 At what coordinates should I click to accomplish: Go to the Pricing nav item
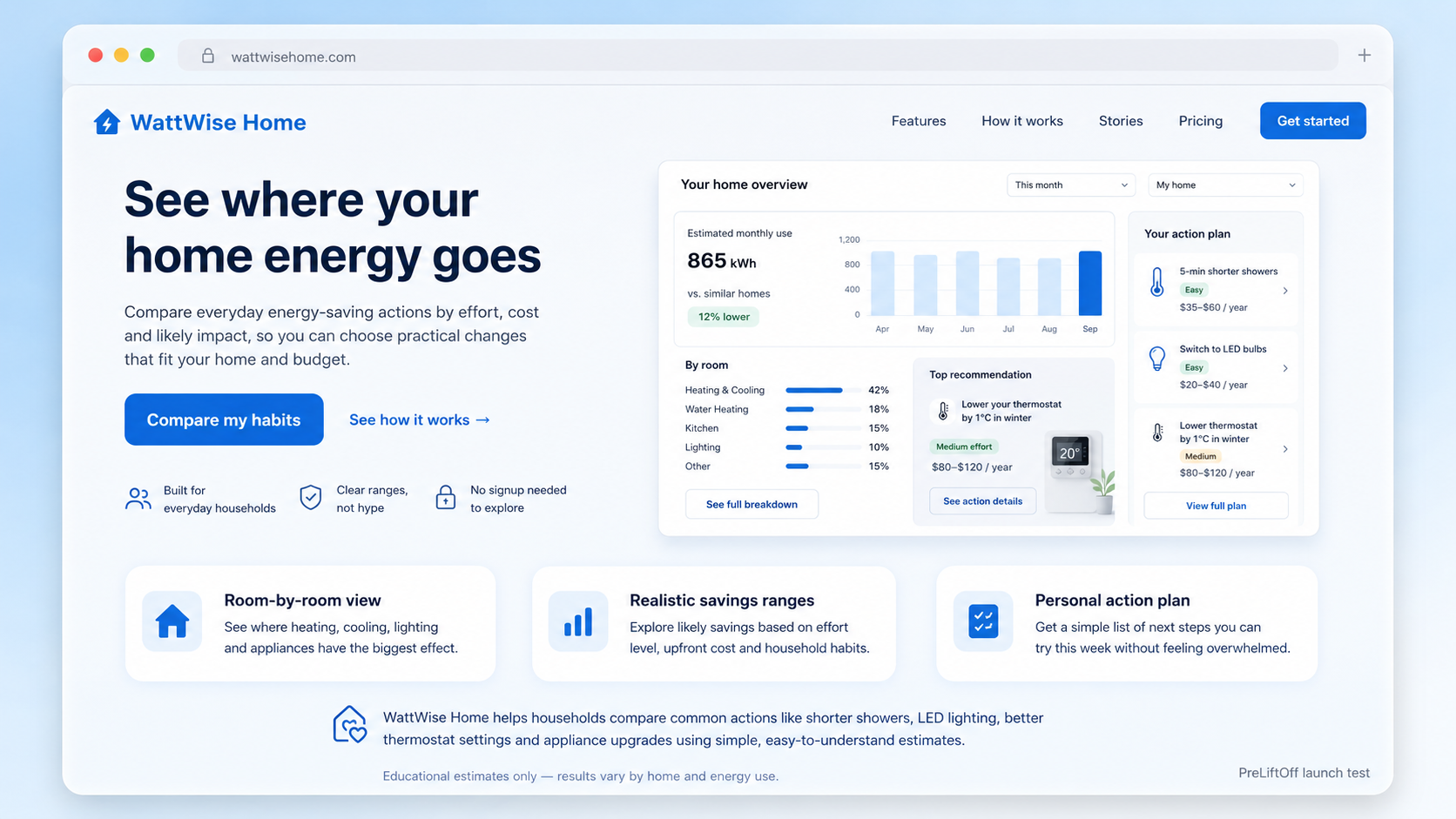pyautogui.click(x=1201, y=121)
